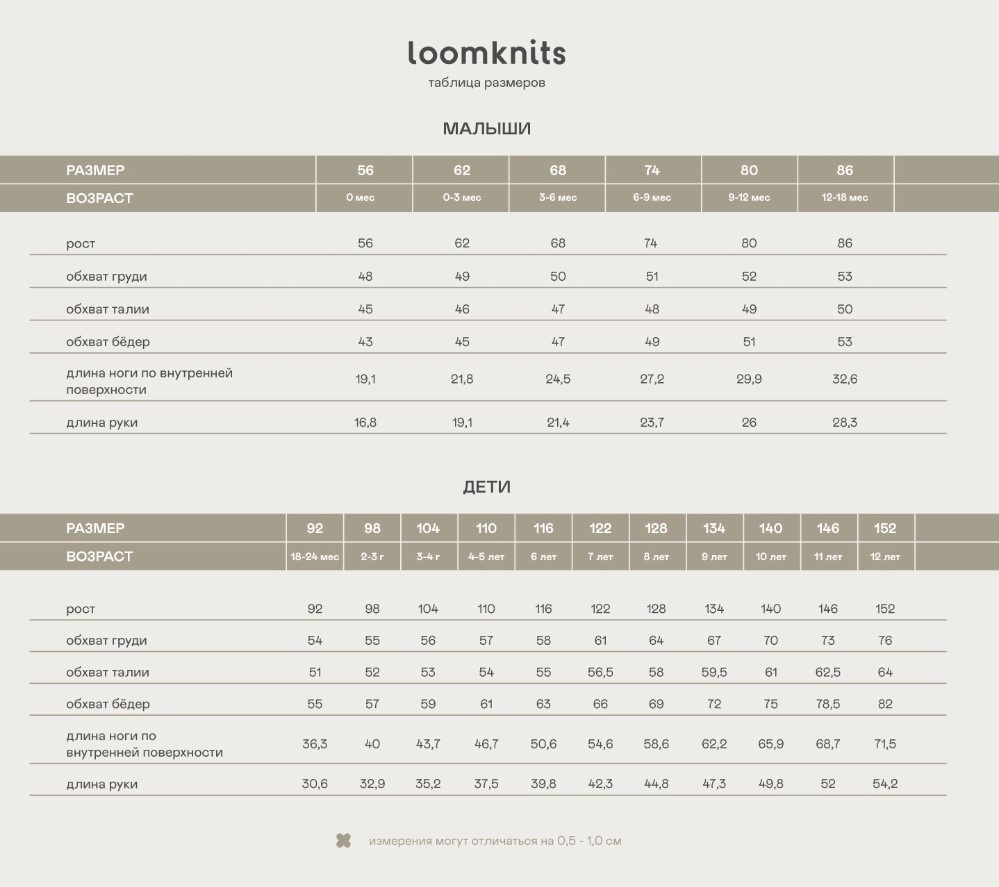The image size is (999, 887).
Task: Select size 56 header cell
Action: (365, 170)
